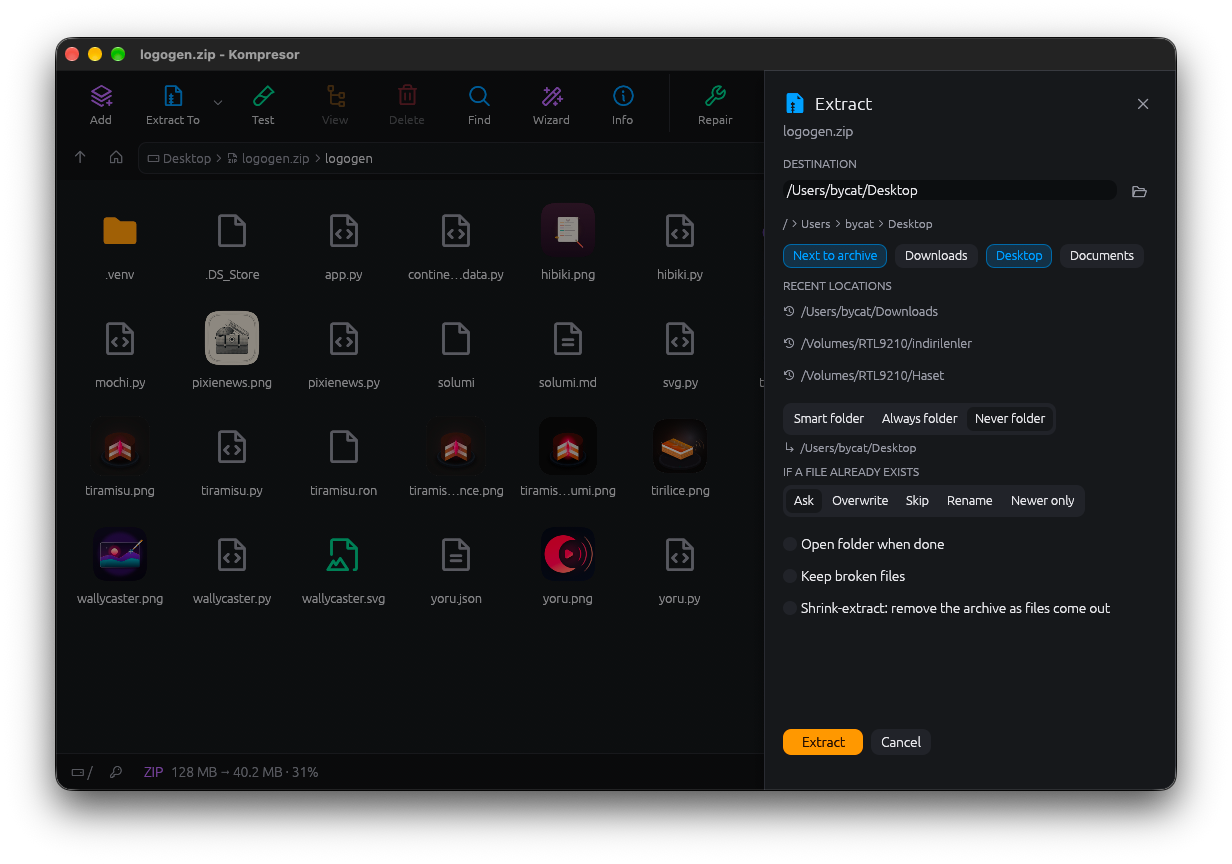Switch to Smart folder mode
Screen dimensions: 1232x864
pyautogui.click(x=829, y=419)
